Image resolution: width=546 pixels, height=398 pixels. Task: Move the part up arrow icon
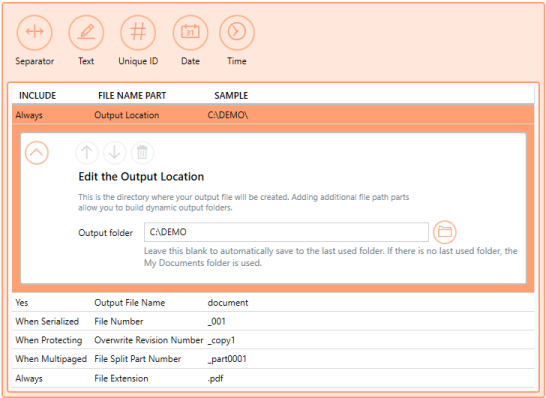click(87, 153)
